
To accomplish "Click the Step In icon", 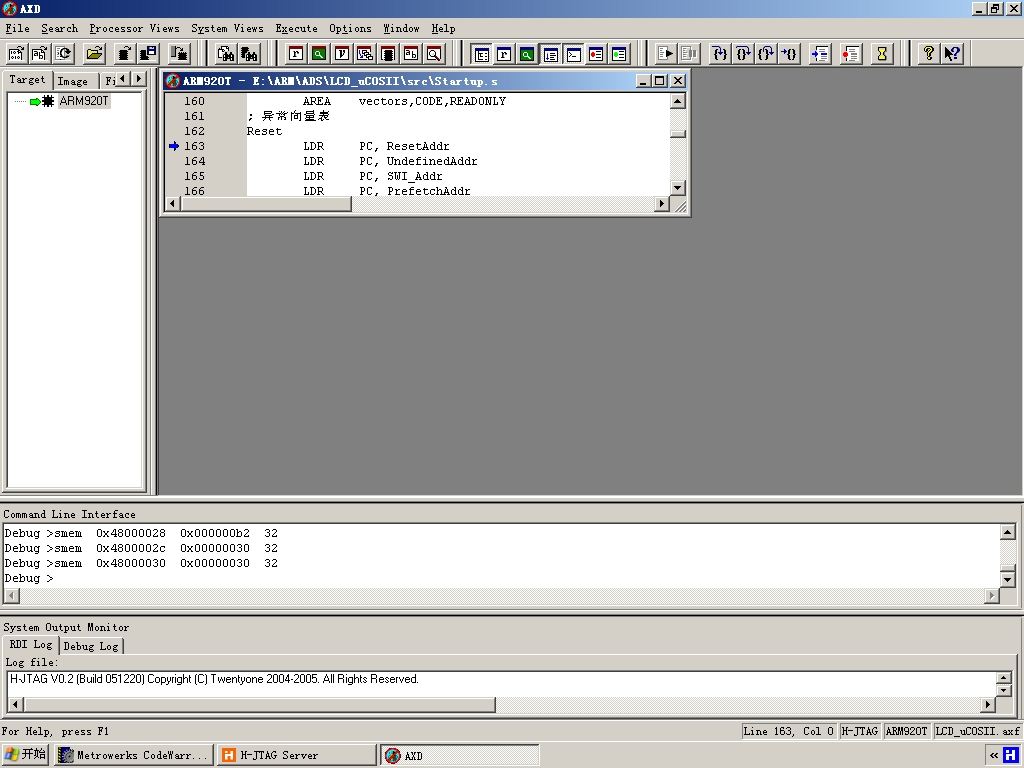I will (720, 54).
